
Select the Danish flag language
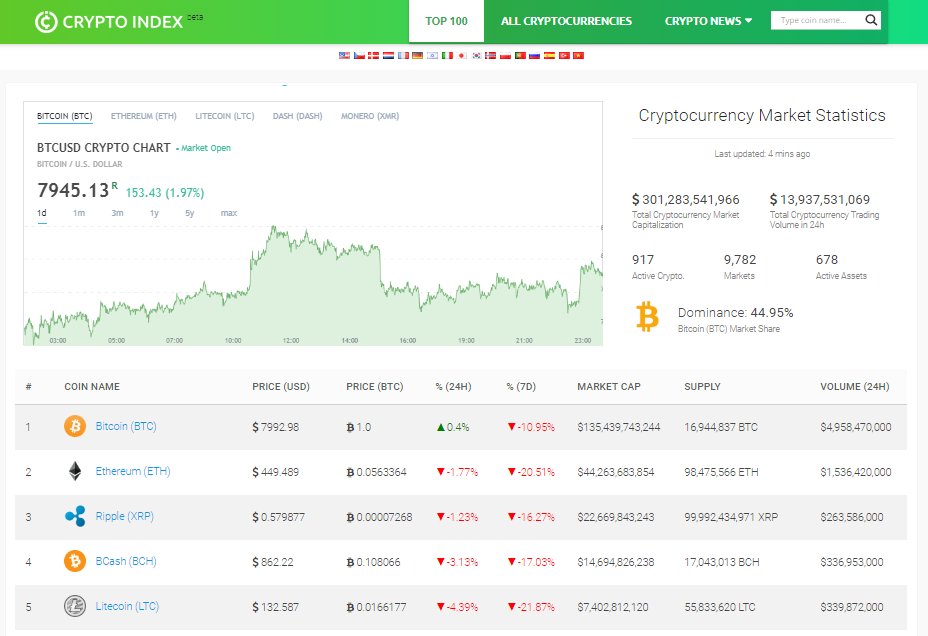pos(373,56)
